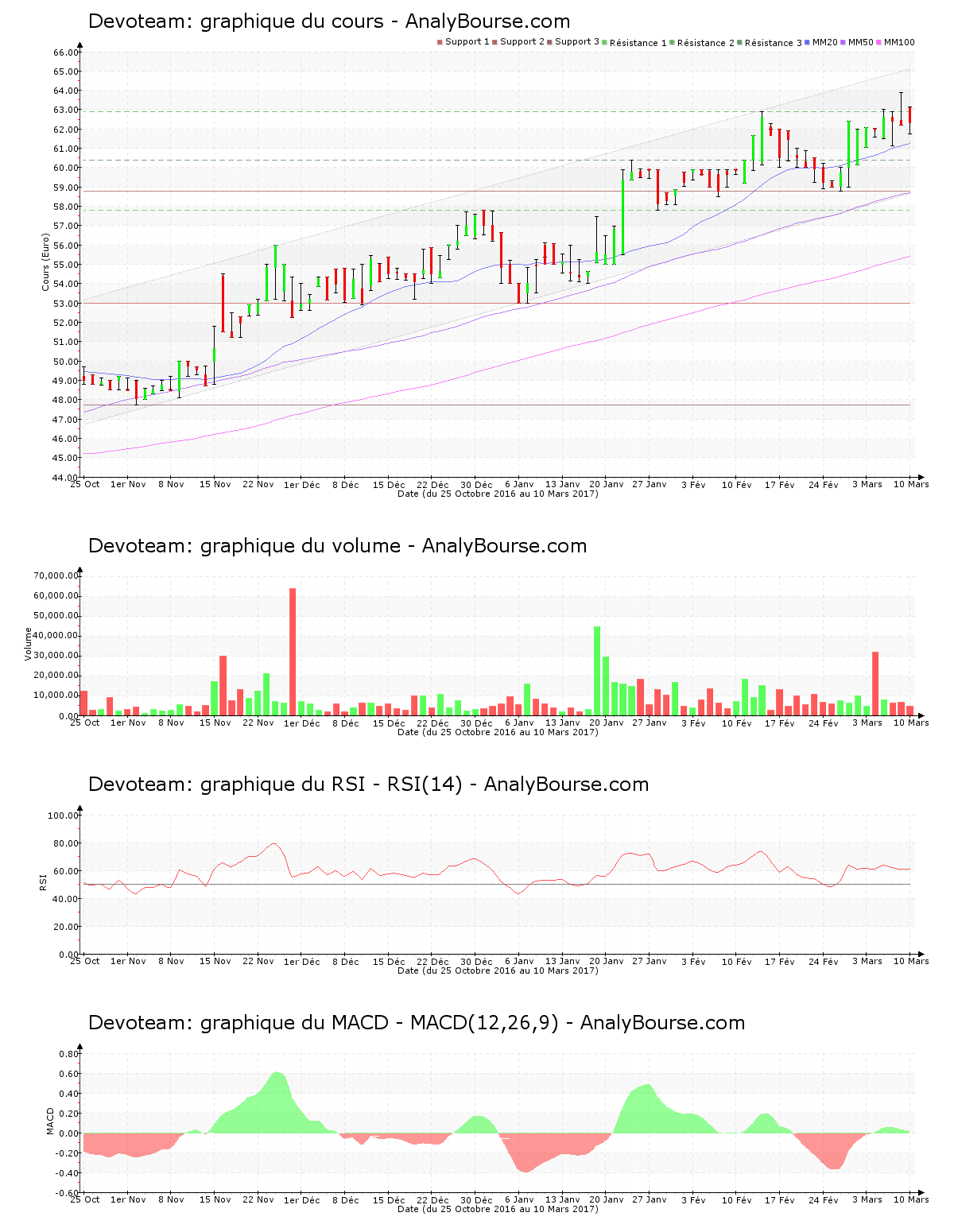Click the date range caption under the volume chart
This screenshot has height=1232, width=954.
click(x=498, y=732)
